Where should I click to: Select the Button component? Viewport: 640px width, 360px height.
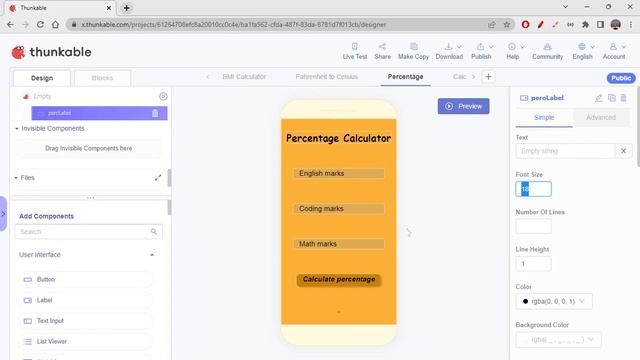click(85, 280)
